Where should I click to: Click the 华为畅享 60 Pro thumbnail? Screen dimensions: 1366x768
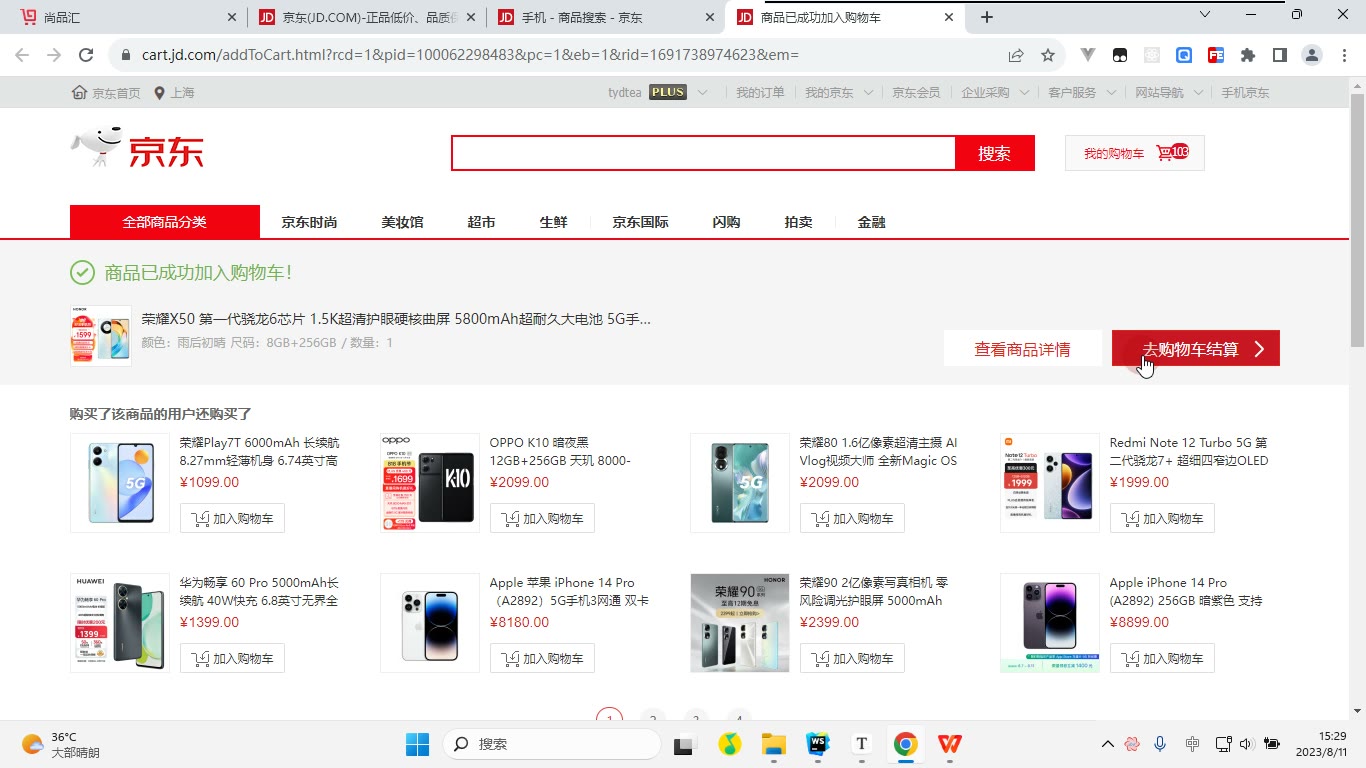pyautogui.click(x=120, y=622)
